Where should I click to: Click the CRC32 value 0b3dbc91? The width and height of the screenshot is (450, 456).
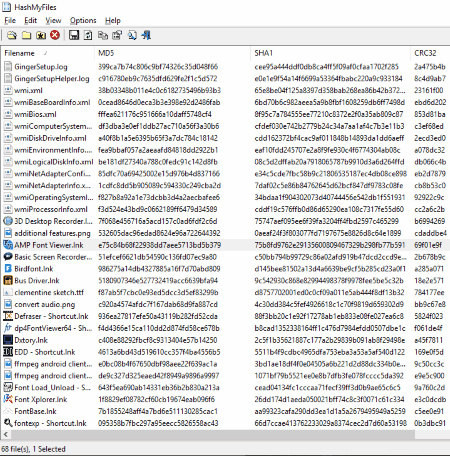coord(430,423)
